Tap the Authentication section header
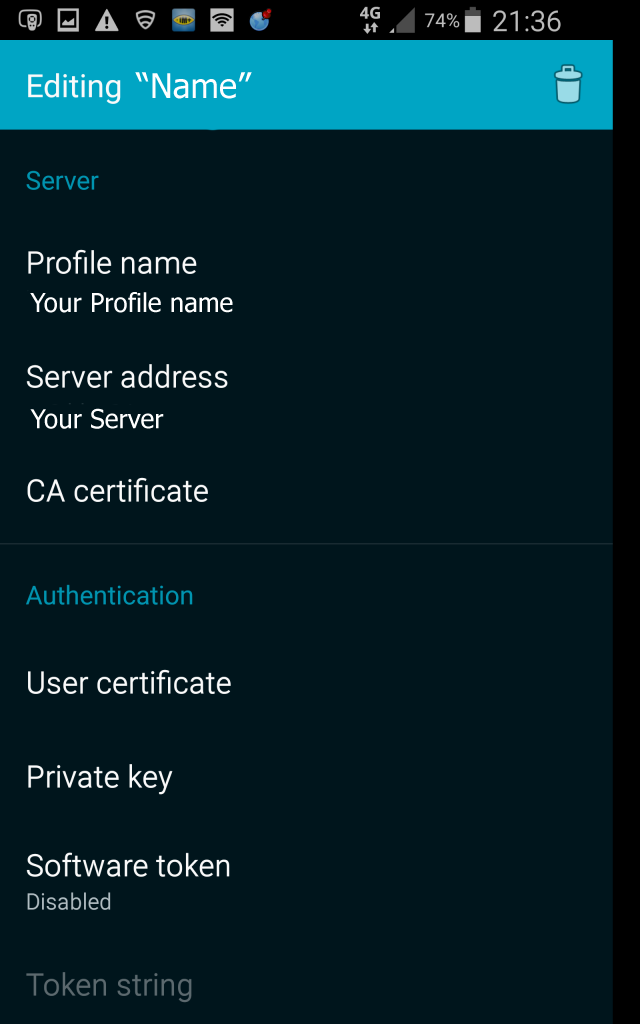The height and width of the screenshot is (1024, 640). [x=109, y=595]
